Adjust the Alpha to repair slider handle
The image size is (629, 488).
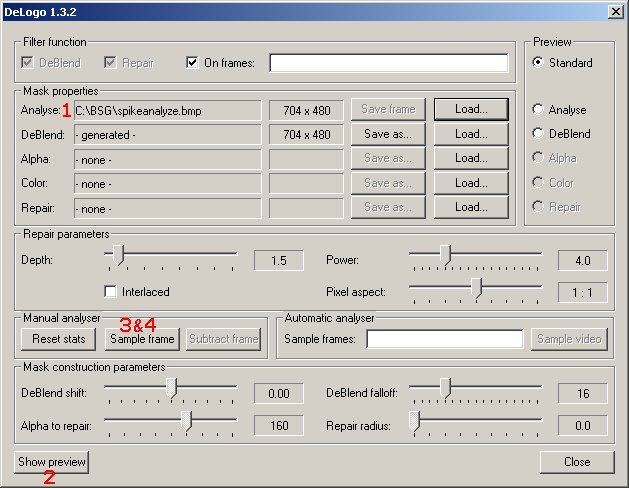pos(186,421)
